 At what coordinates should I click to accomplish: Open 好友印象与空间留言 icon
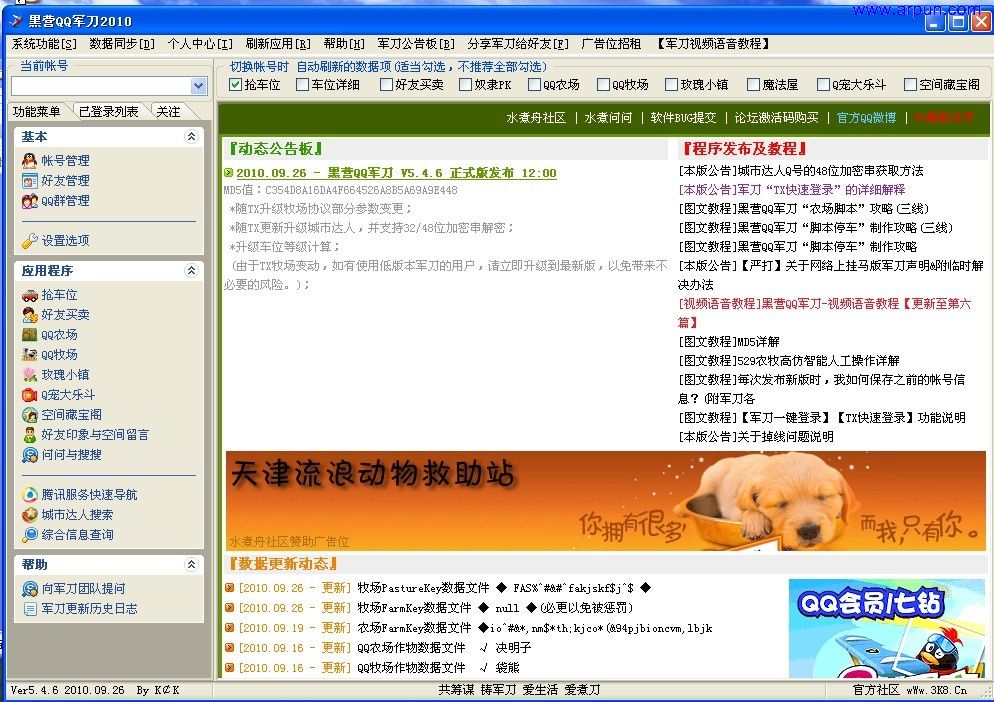pyautogui.click(x=30, y=435)
